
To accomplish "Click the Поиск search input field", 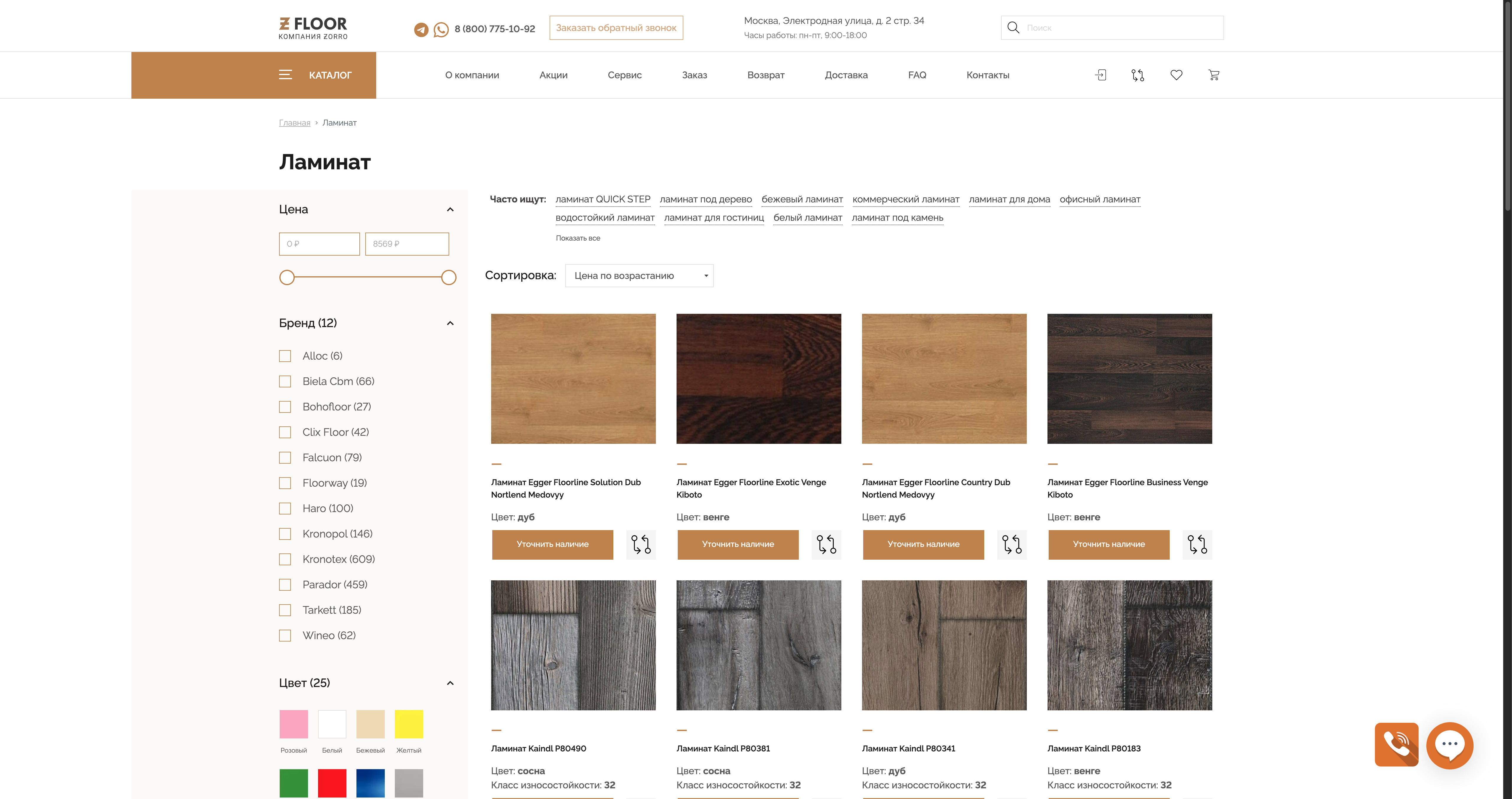I will click(1112, 27).
